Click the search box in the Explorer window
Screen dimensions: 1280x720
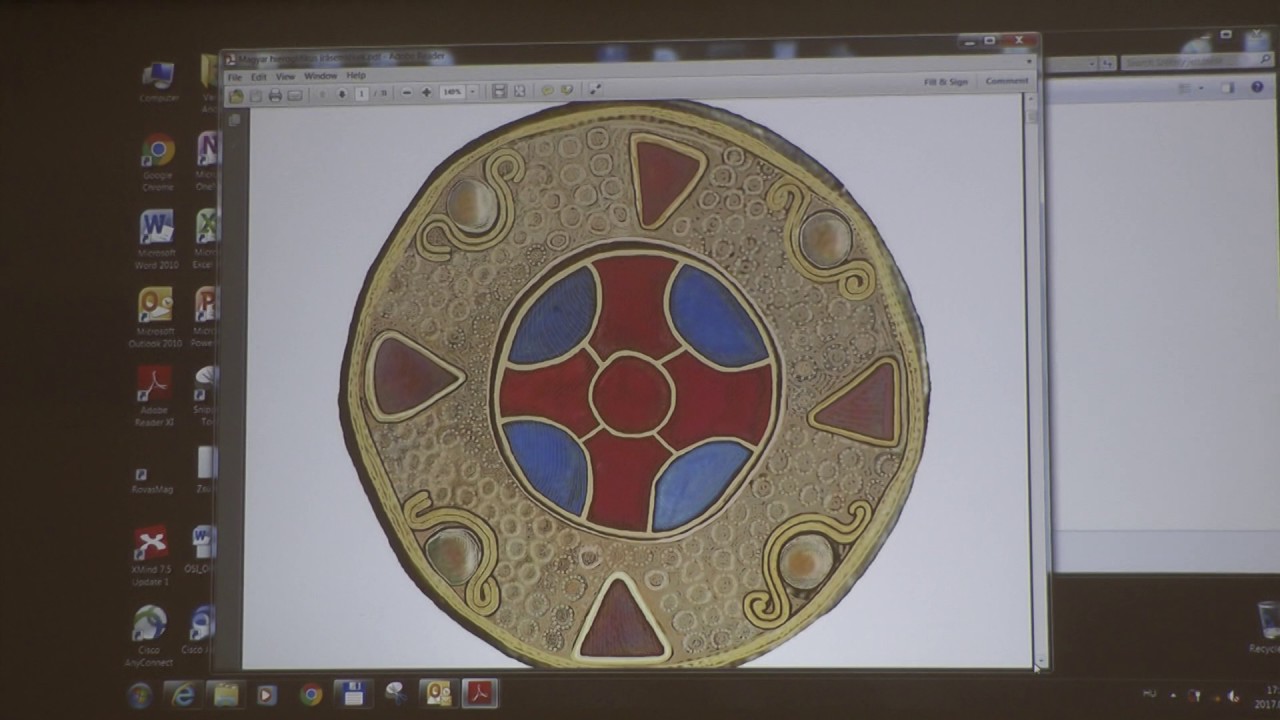click(x=1195, y=62)
